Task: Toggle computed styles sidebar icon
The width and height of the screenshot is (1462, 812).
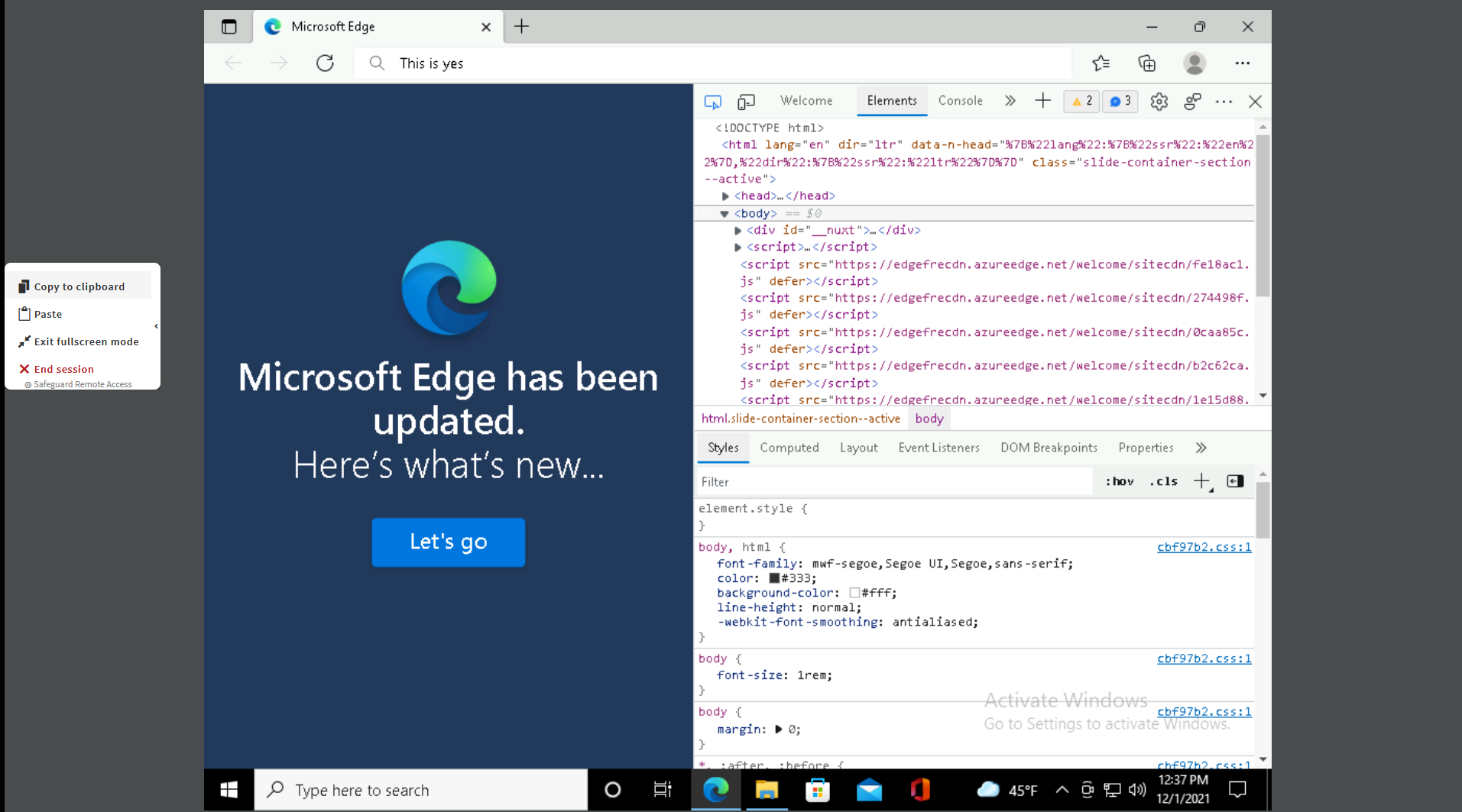Action: [1235, 481]
